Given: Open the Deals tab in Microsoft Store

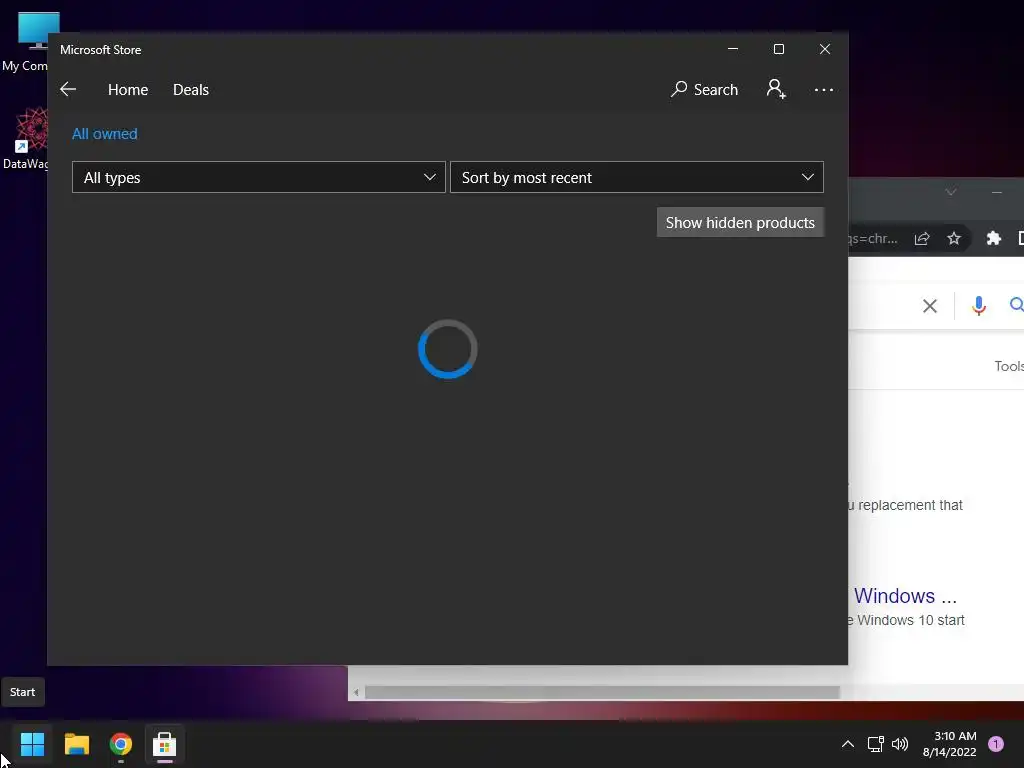Looking at the screenshot, I should point(191,89).
